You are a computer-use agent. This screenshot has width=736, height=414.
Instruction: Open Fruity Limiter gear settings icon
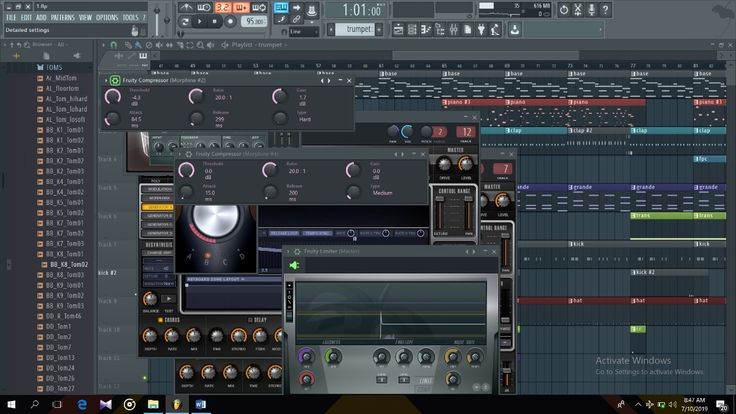tap(297, 252)
